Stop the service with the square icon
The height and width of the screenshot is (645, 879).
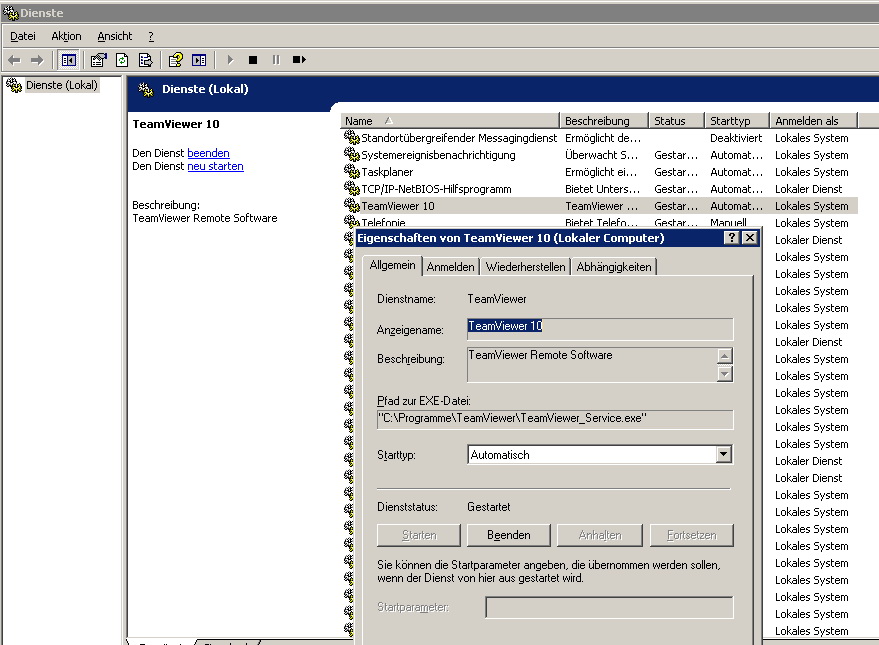pyautogui.click(x=253, y=60)
